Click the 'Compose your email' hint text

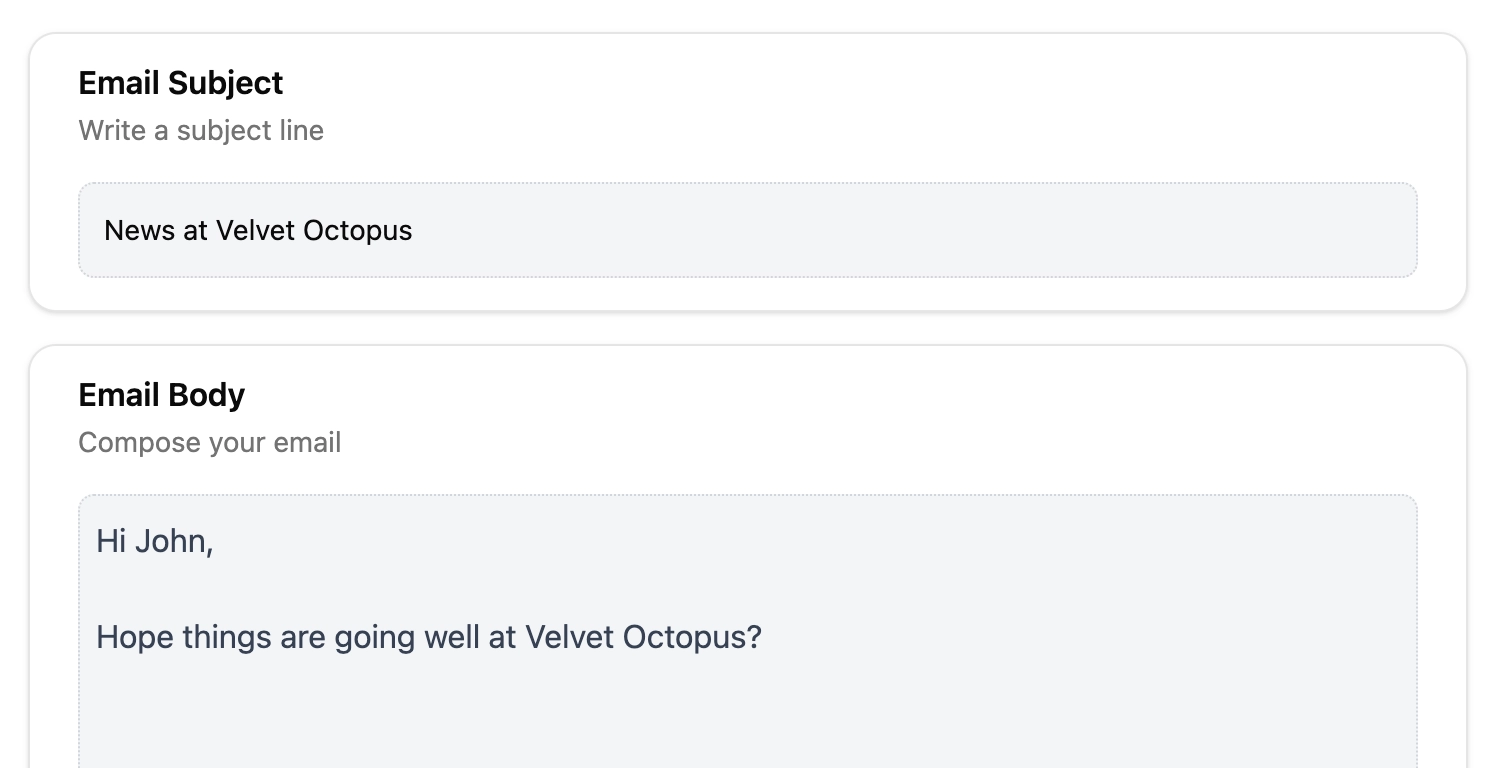pyautogui.click(x=210, y=443)
